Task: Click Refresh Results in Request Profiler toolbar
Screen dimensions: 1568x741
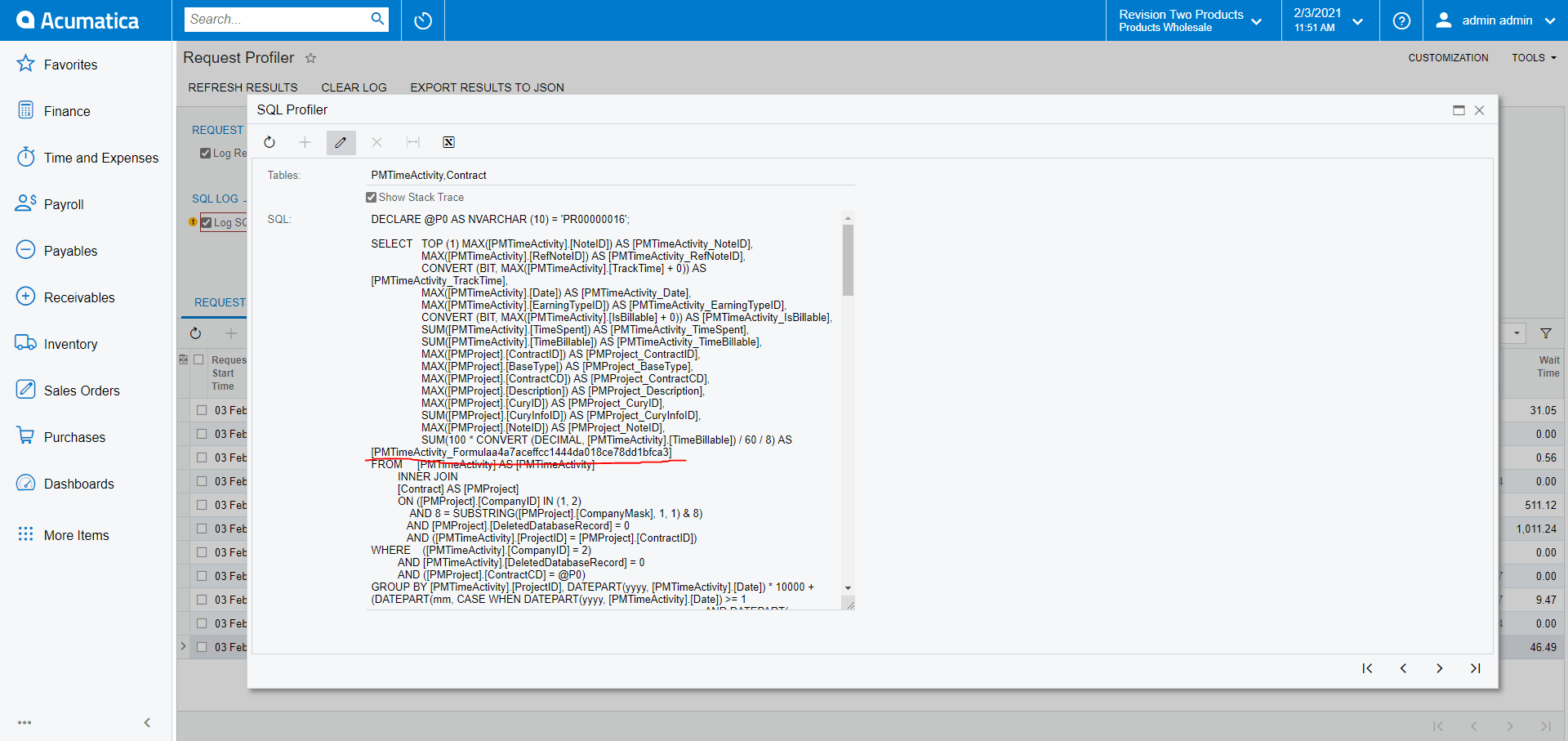Action: (x=243, y=87)
